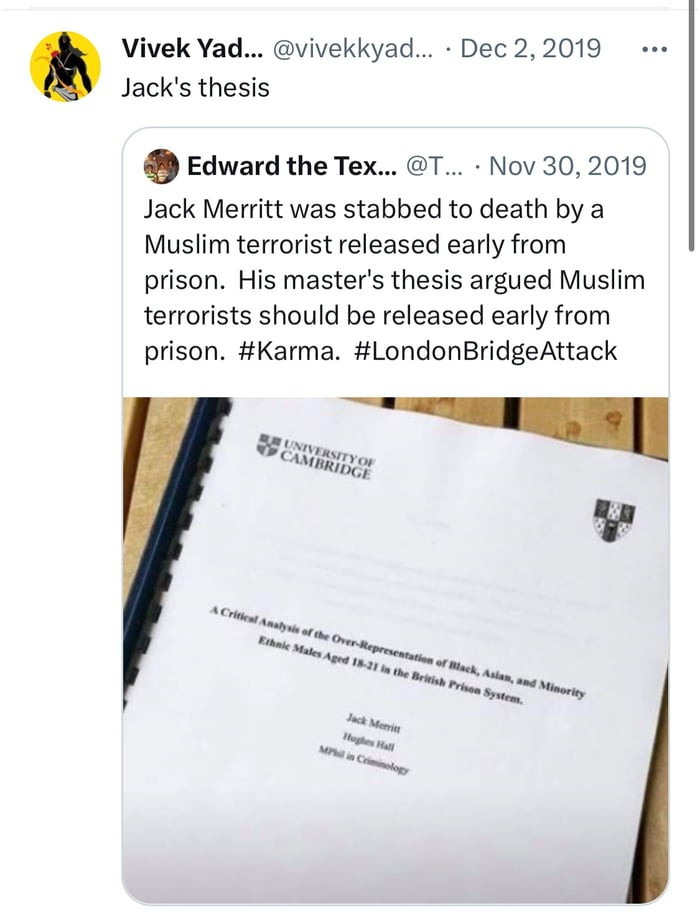Click the quoted tweet's @T... handle

420,166
